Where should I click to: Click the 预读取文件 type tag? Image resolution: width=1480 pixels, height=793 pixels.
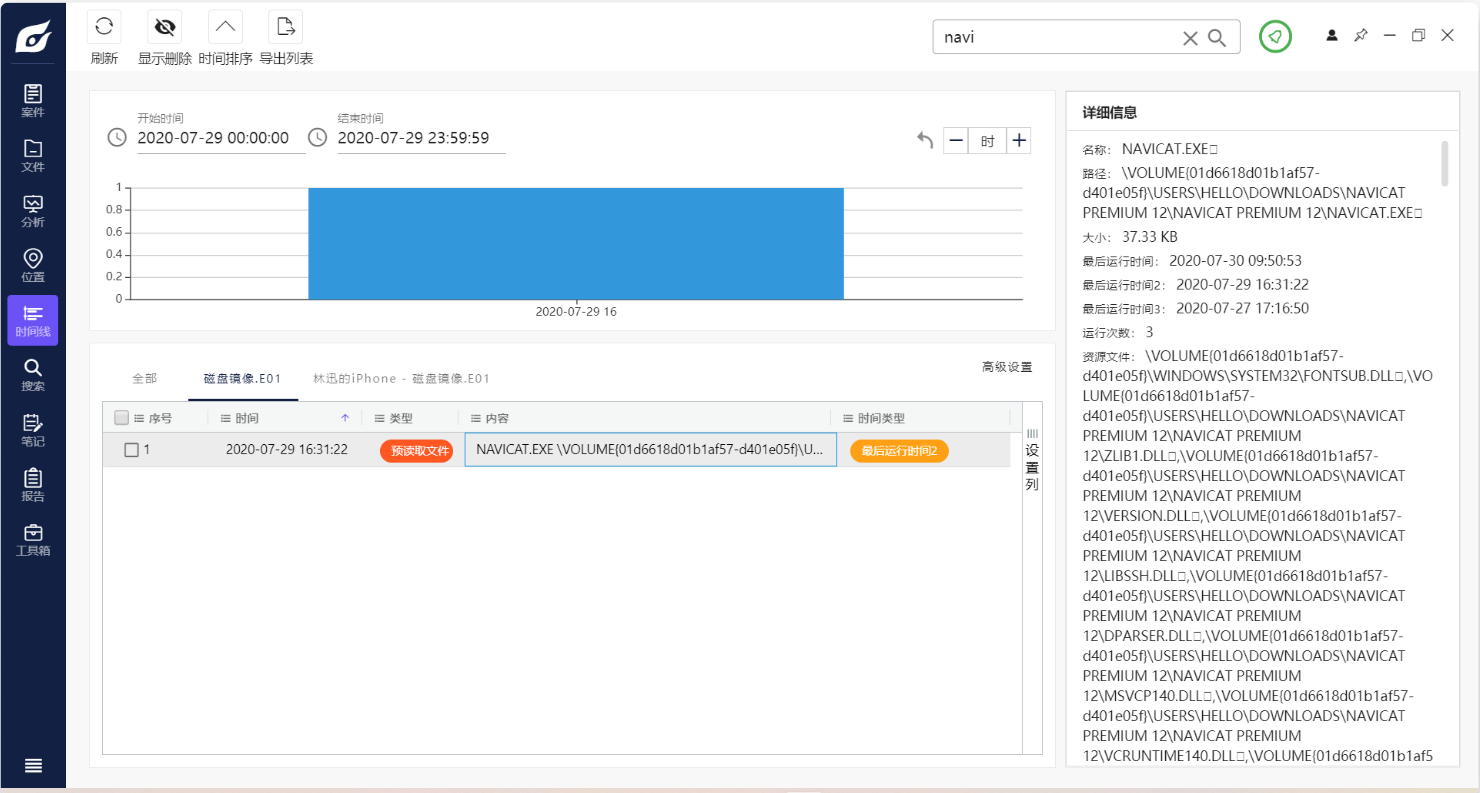416,451
